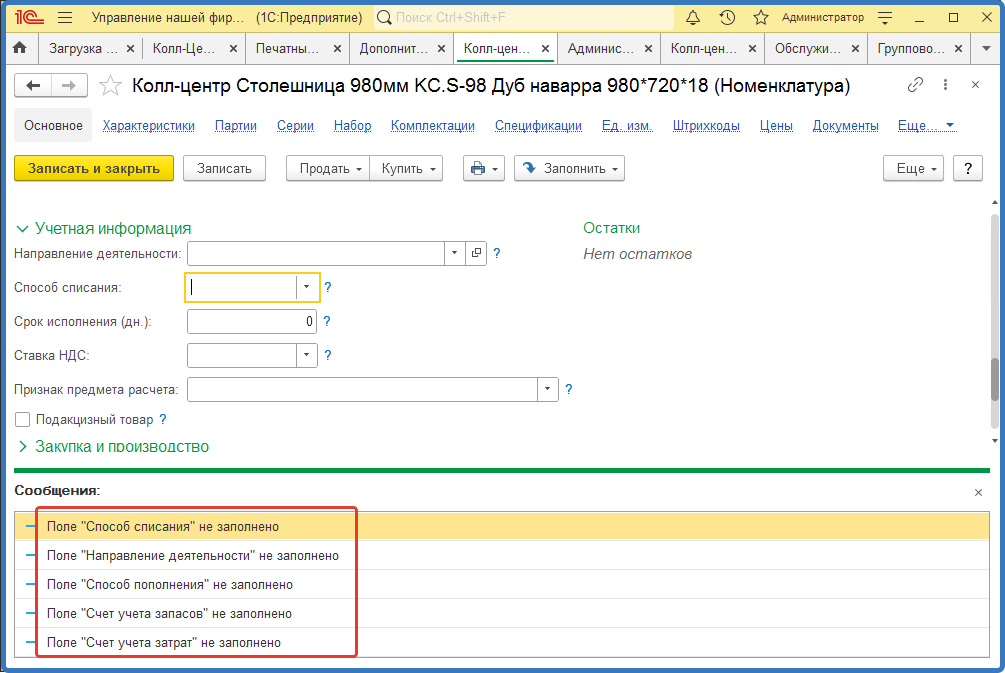Open the main hamburger menu
The image size is (1005, 673).
(x=65, y=17)
